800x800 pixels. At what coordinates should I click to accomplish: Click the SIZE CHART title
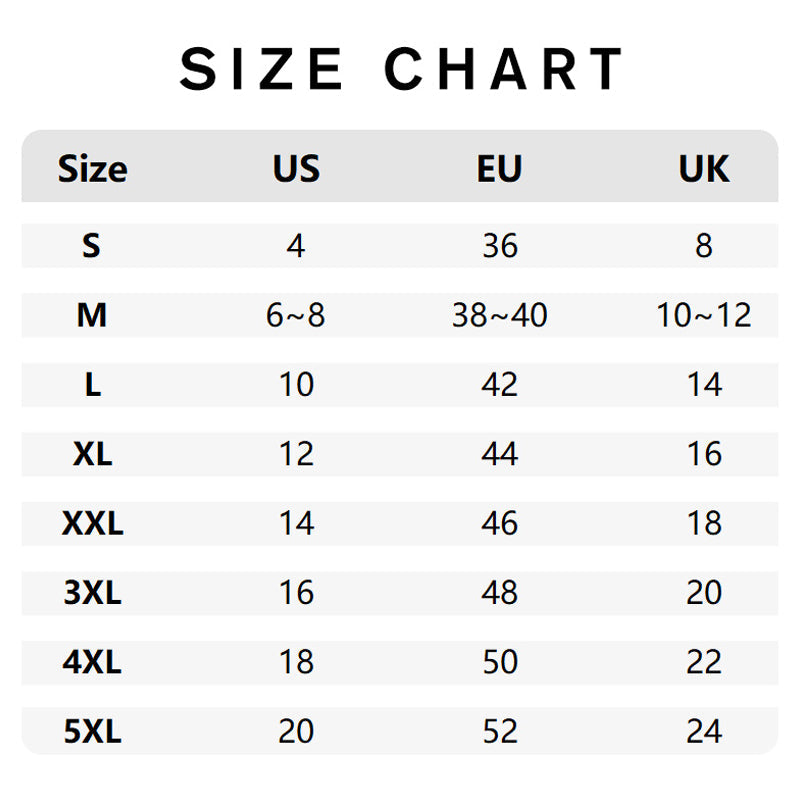tap(401, 70)
